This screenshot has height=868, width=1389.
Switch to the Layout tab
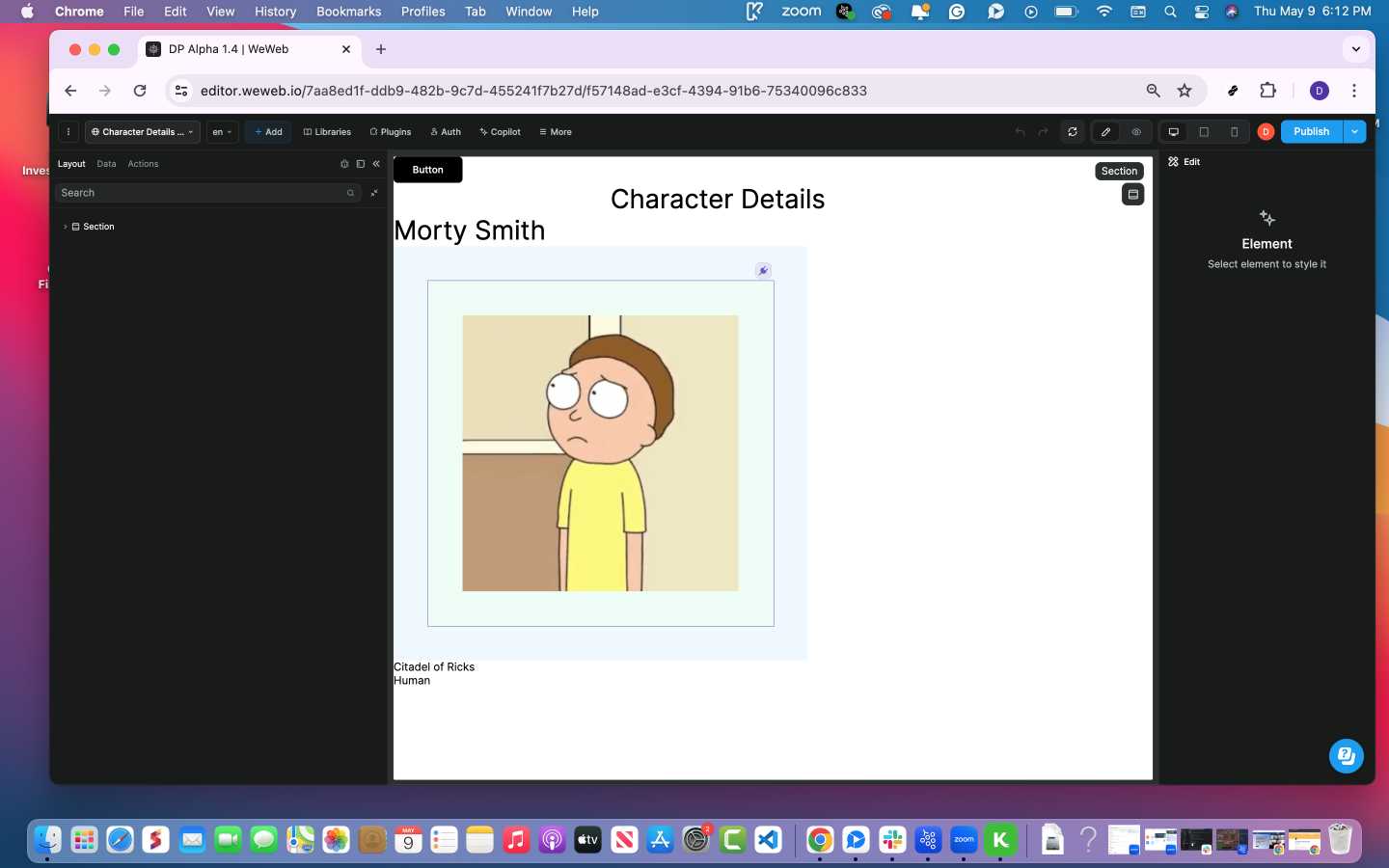point(71,164)
